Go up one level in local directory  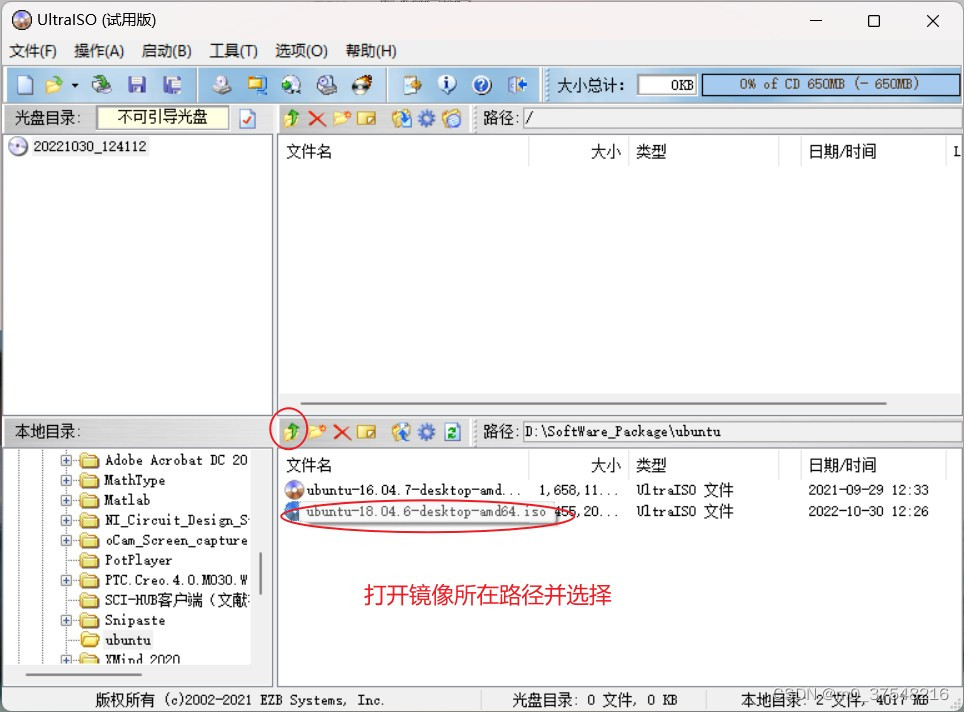pyautogui.click(x=292, y=432)
